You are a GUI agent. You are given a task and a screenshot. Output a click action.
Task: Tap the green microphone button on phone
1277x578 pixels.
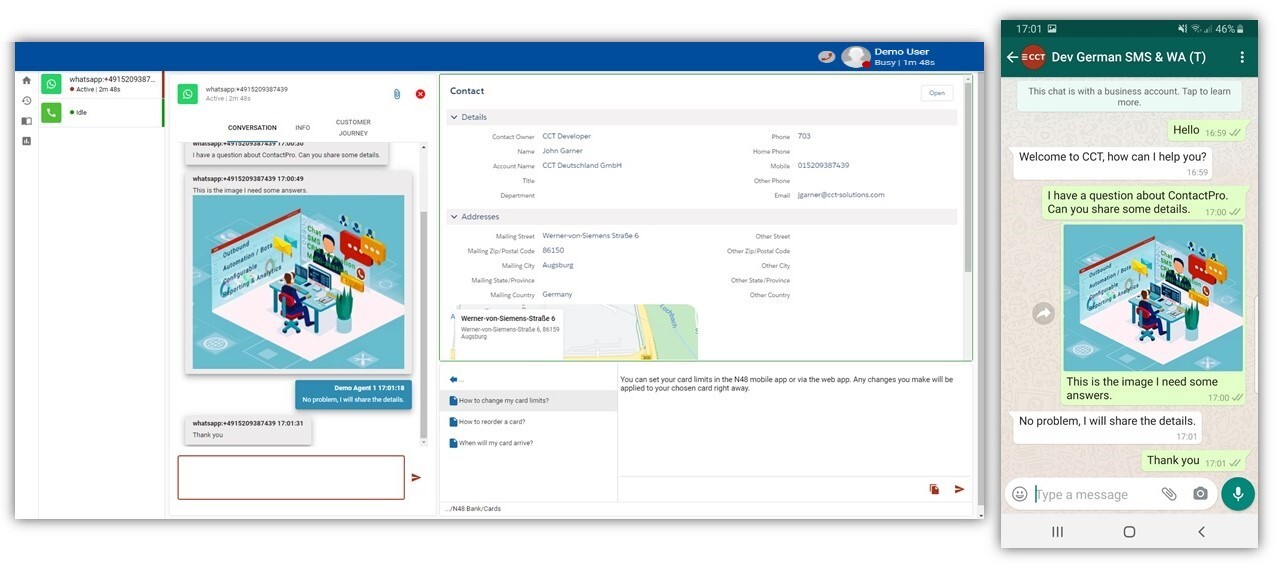[x=1238, y=494]
